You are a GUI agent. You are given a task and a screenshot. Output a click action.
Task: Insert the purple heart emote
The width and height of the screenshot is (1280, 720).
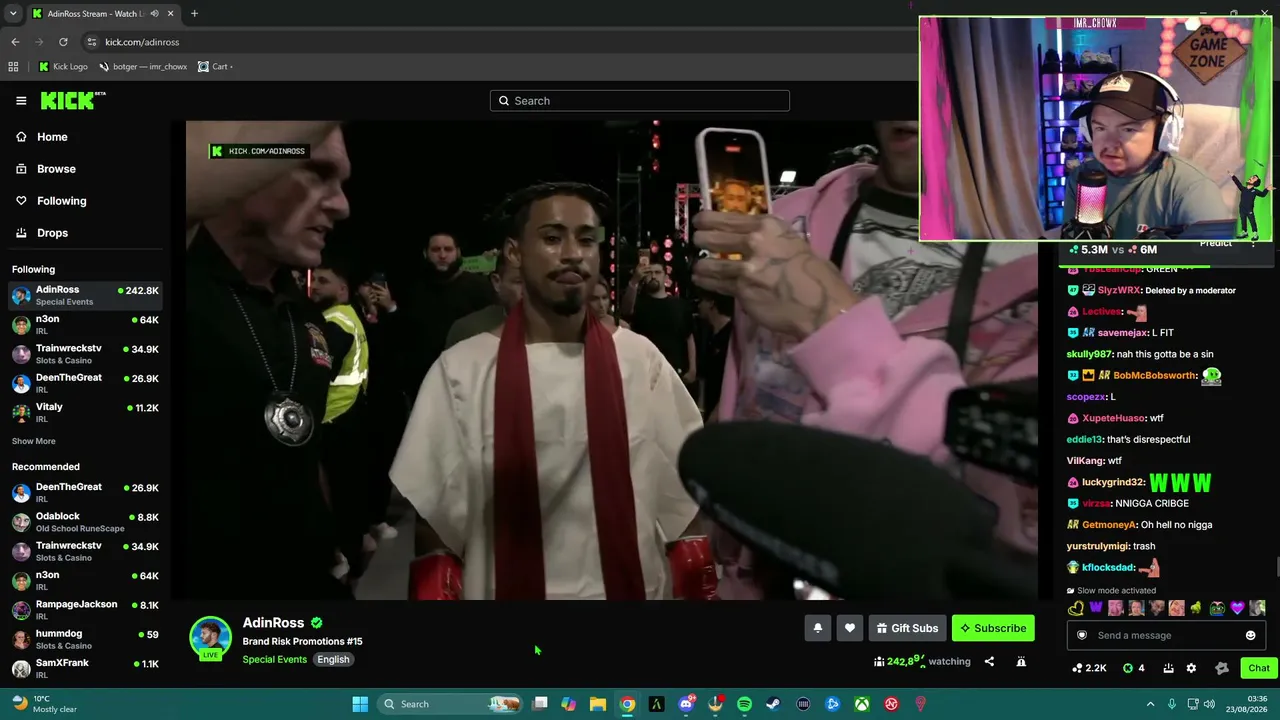(1237, 608)
